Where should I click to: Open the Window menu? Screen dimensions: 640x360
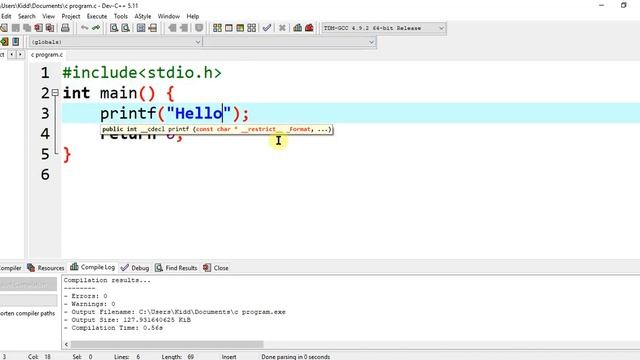[169, 16]
